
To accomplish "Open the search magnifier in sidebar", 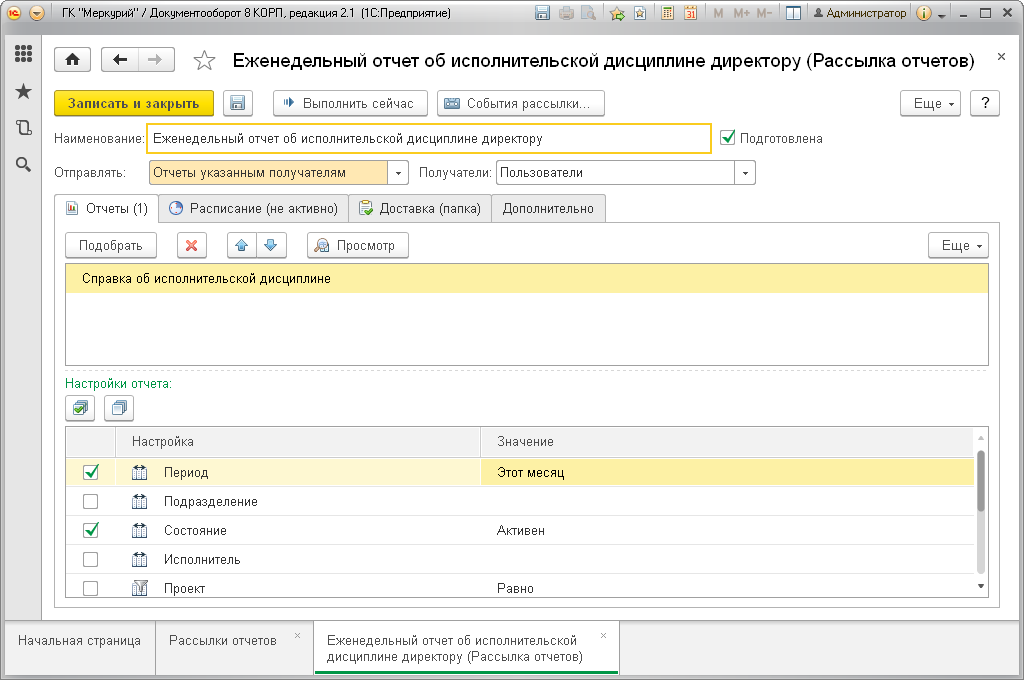I will [24, 165].
